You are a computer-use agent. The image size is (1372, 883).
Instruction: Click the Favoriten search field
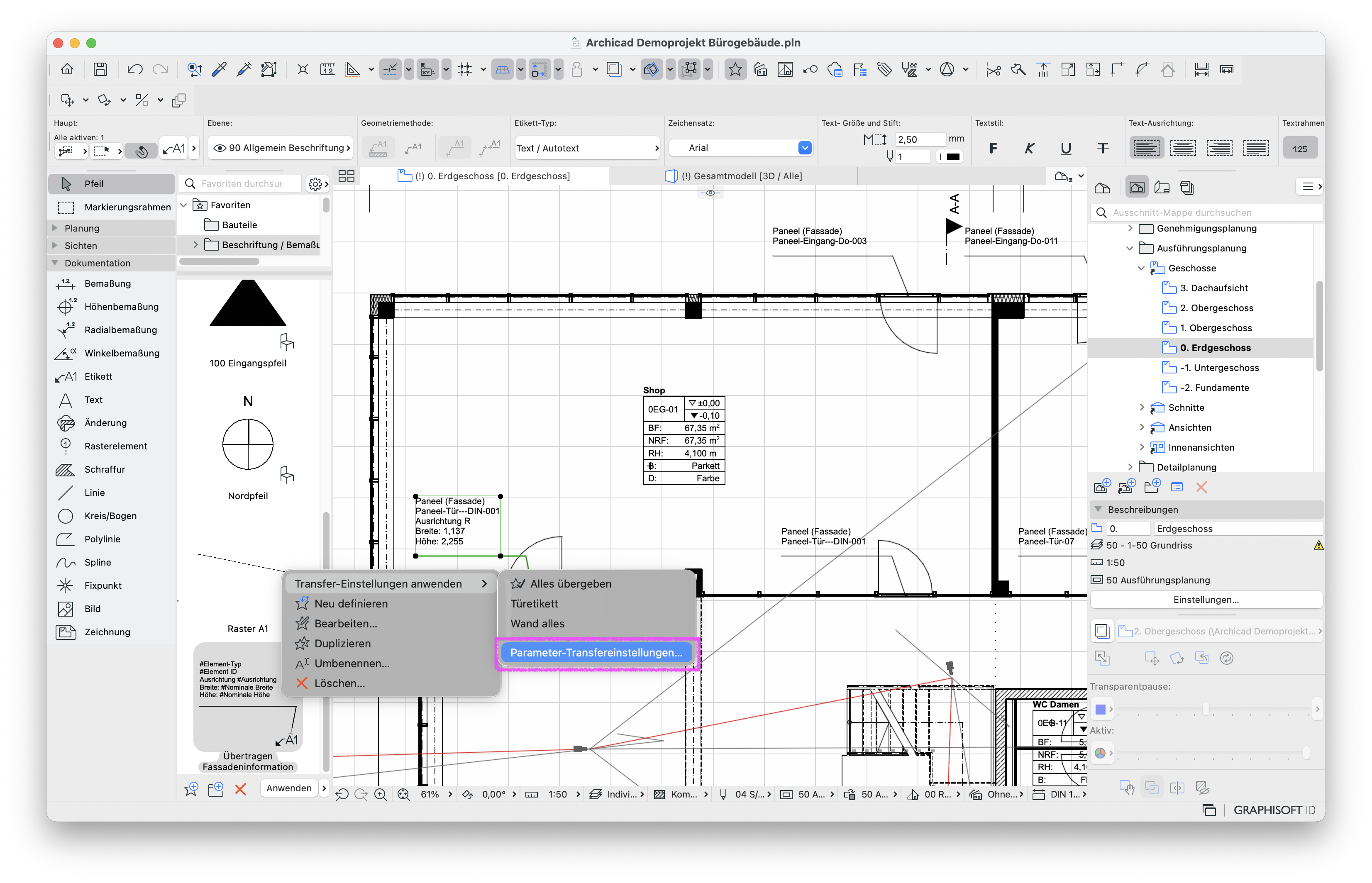pos(242,183)
